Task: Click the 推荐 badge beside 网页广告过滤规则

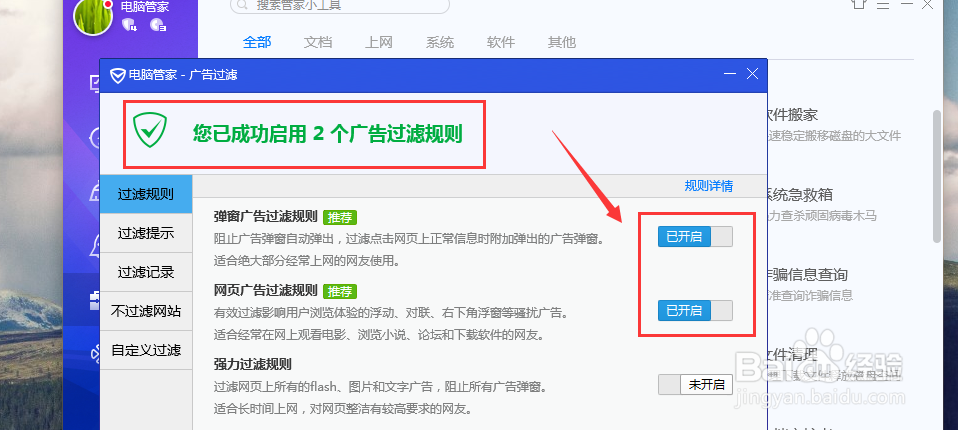Action: pos(340,291)
